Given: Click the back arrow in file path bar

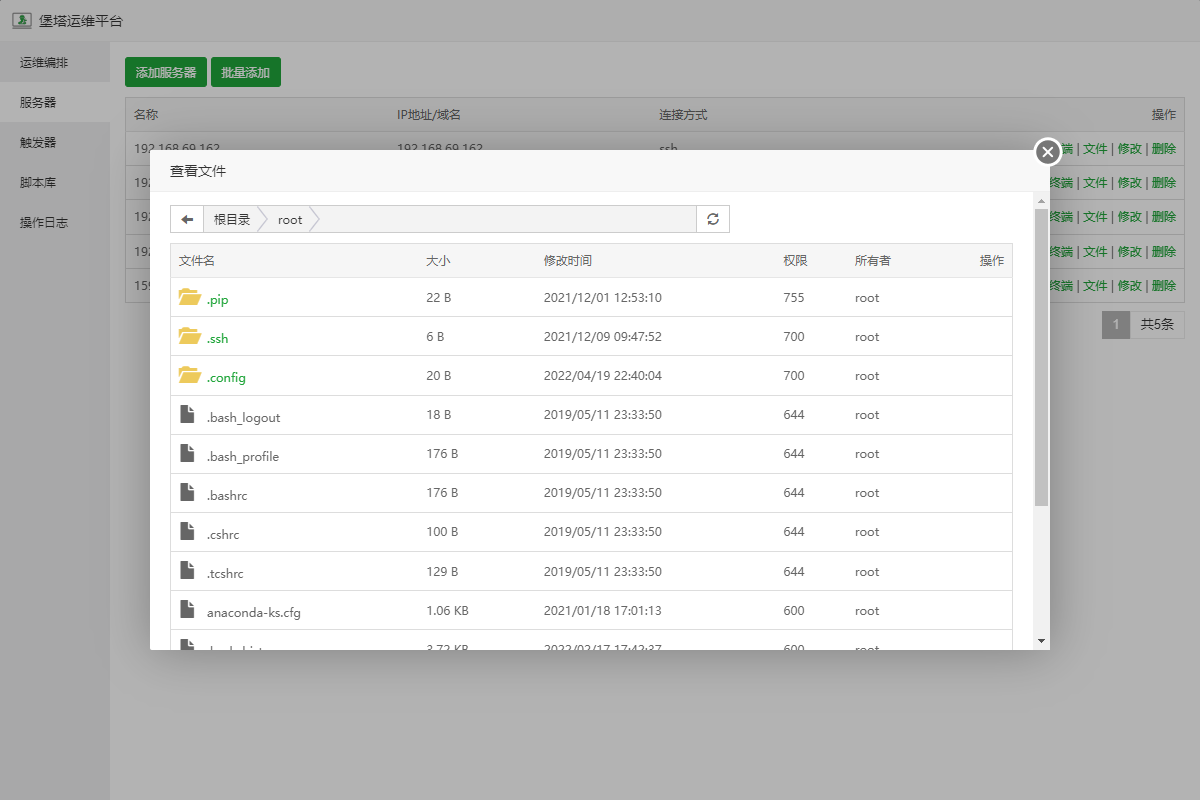Looking at the screenshot, I should click(x=187, y=219).
